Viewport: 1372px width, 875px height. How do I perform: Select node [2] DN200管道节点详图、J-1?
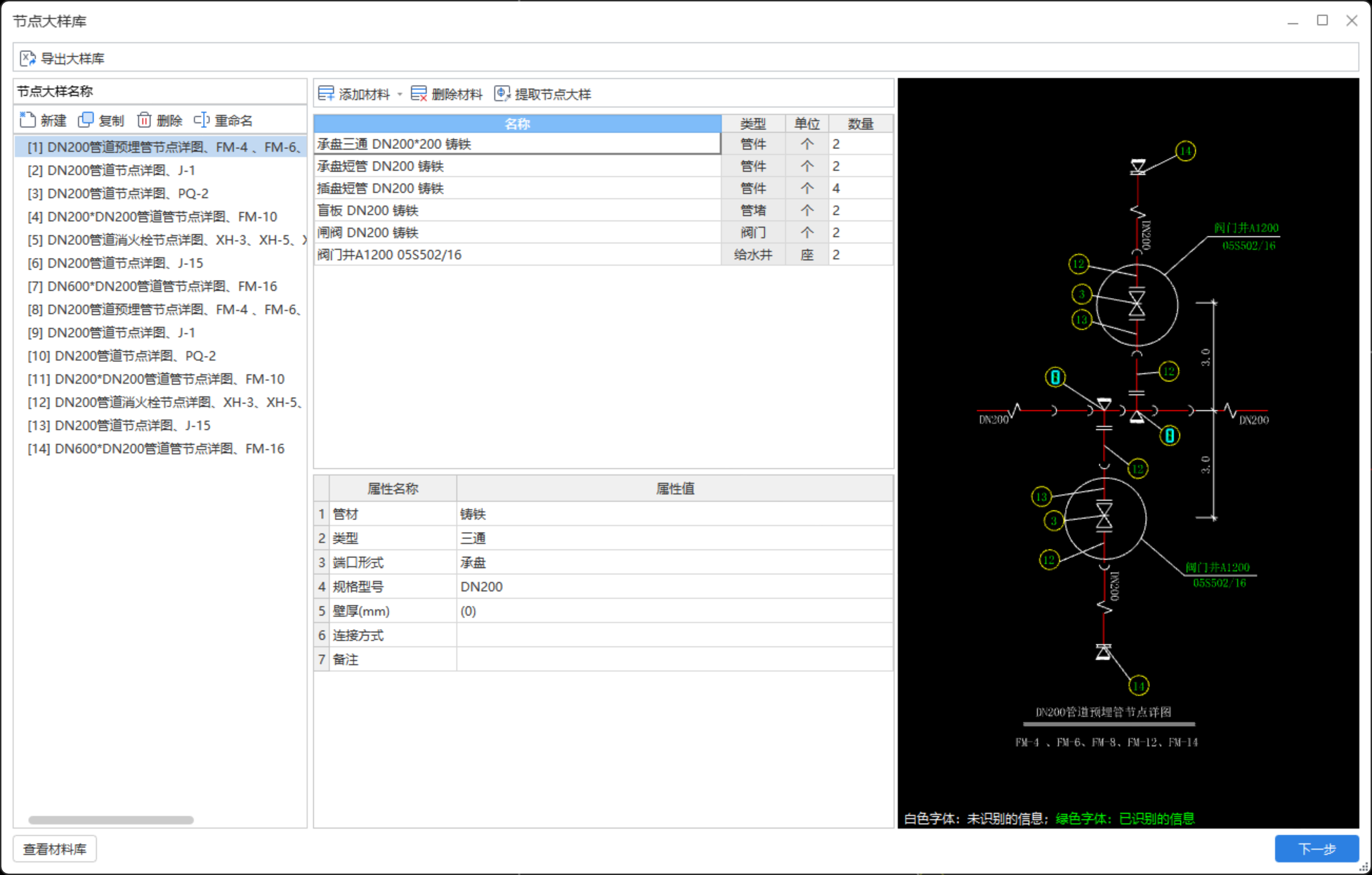click(x=161, y=170)
